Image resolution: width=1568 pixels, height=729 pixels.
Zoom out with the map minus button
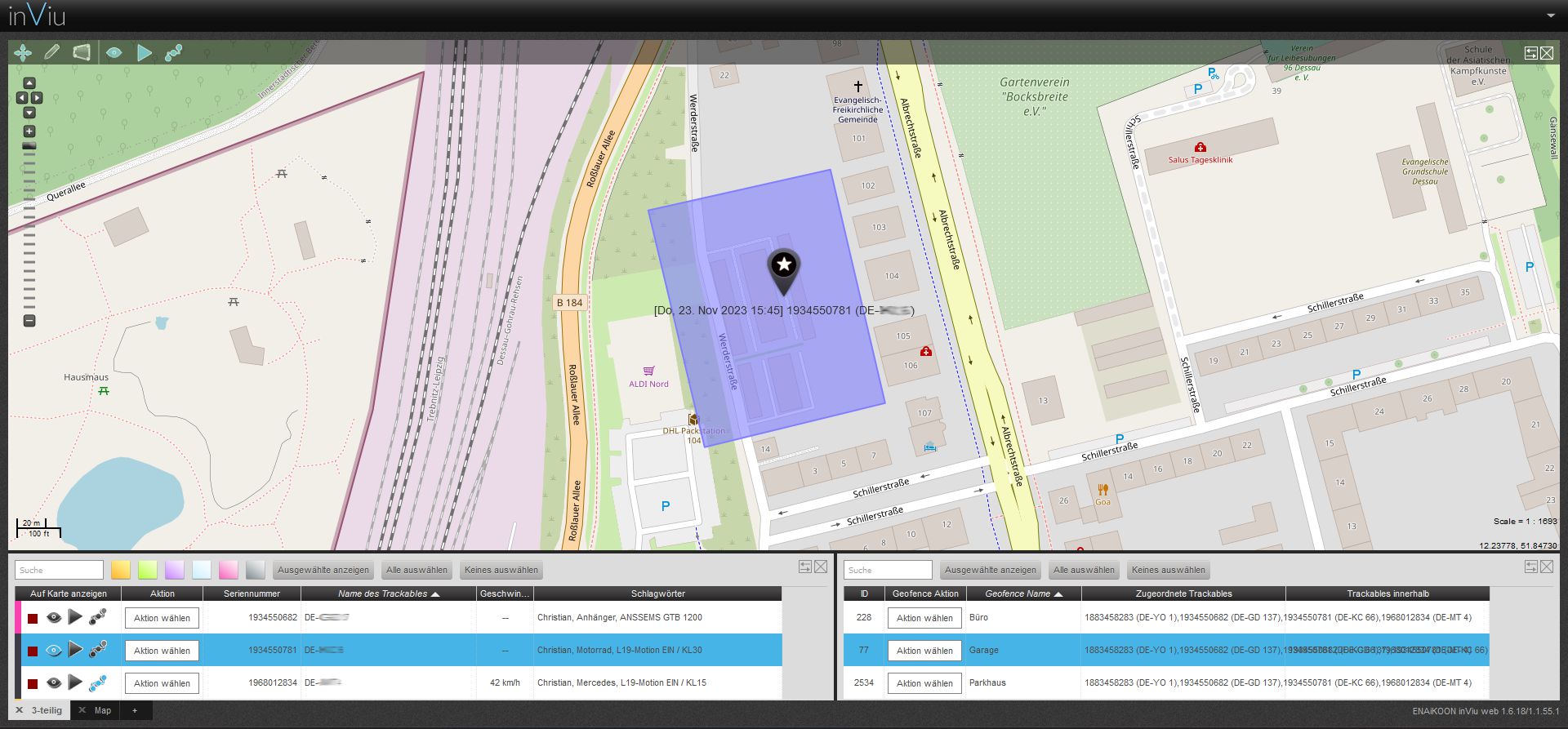coord(29,321)
